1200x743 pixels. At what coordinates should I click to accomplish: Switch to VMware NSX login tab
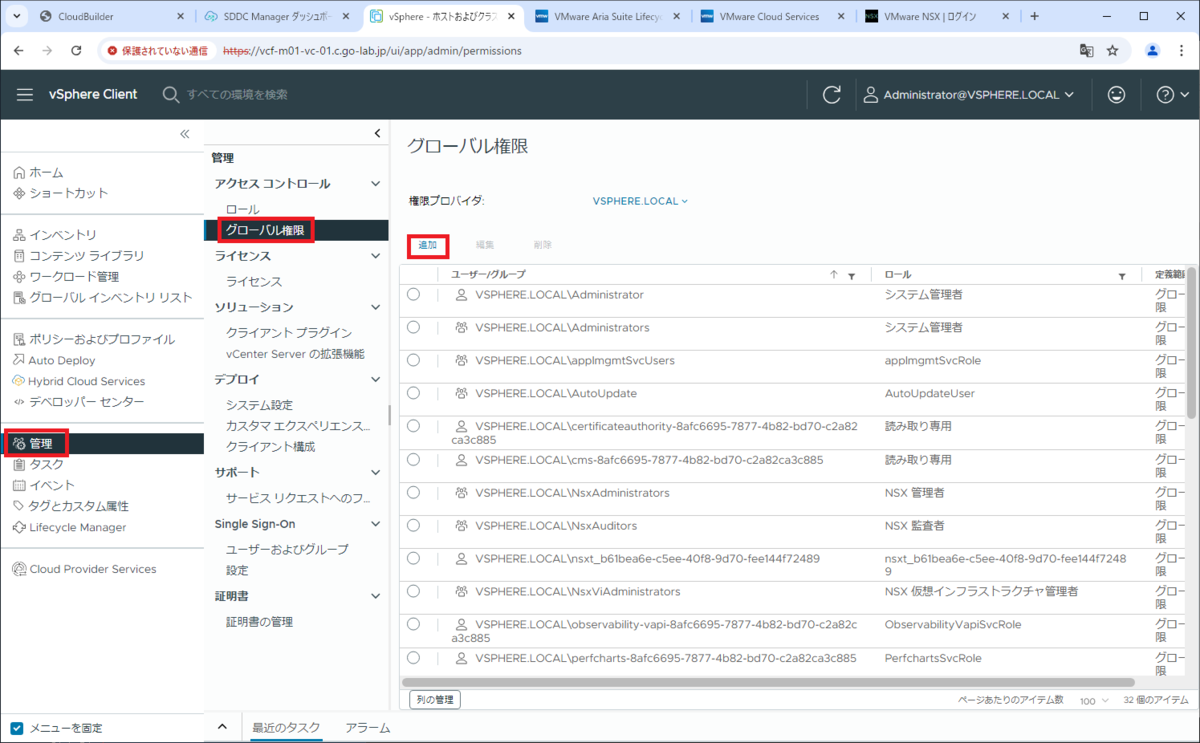(935, 16)
